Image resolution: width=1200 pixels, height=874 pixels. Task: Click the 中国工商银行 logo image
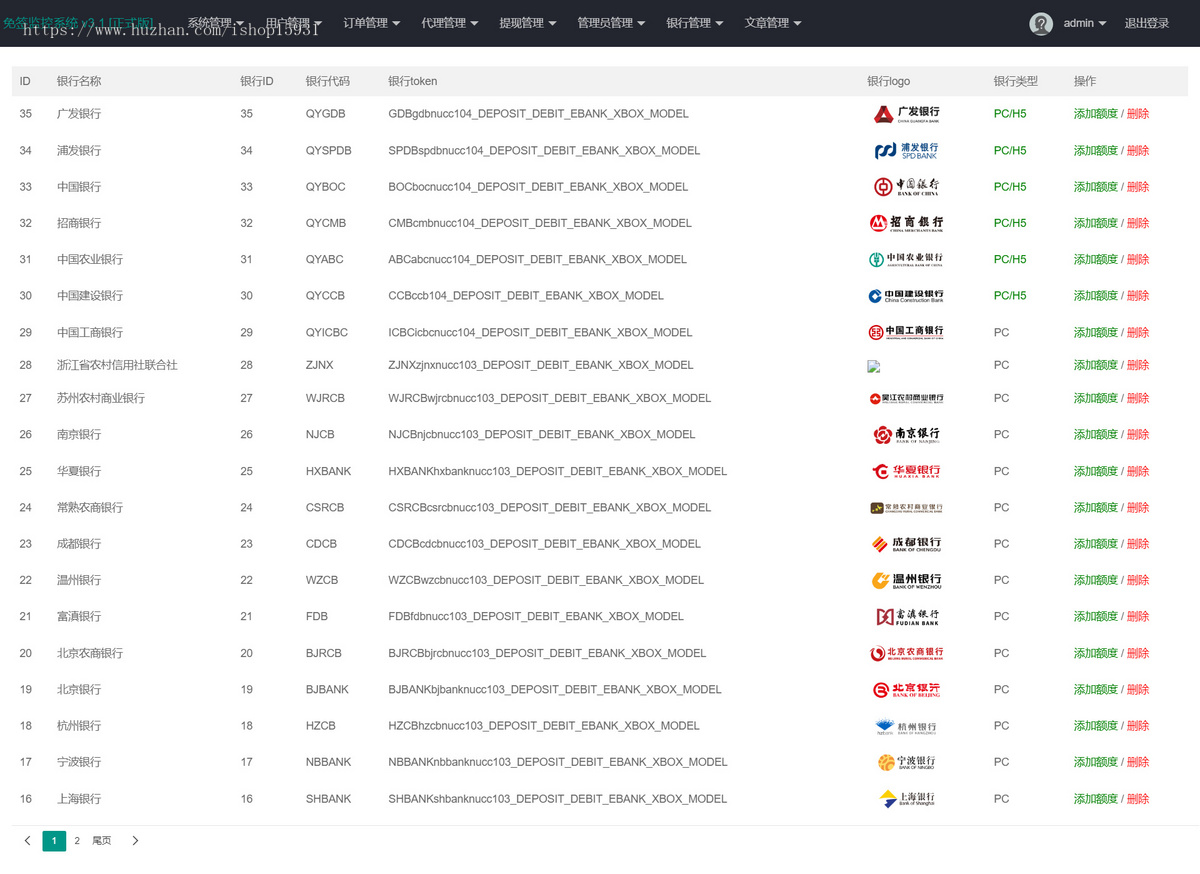coord(906,332)
